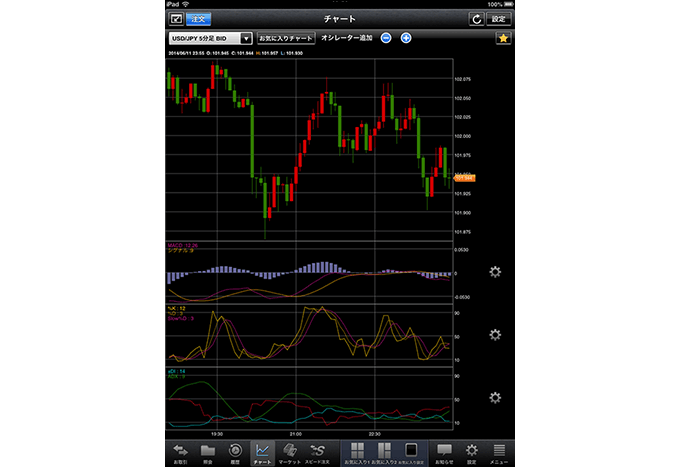Open the メニュー menu list
680x467 pixels.
(498, 452)
